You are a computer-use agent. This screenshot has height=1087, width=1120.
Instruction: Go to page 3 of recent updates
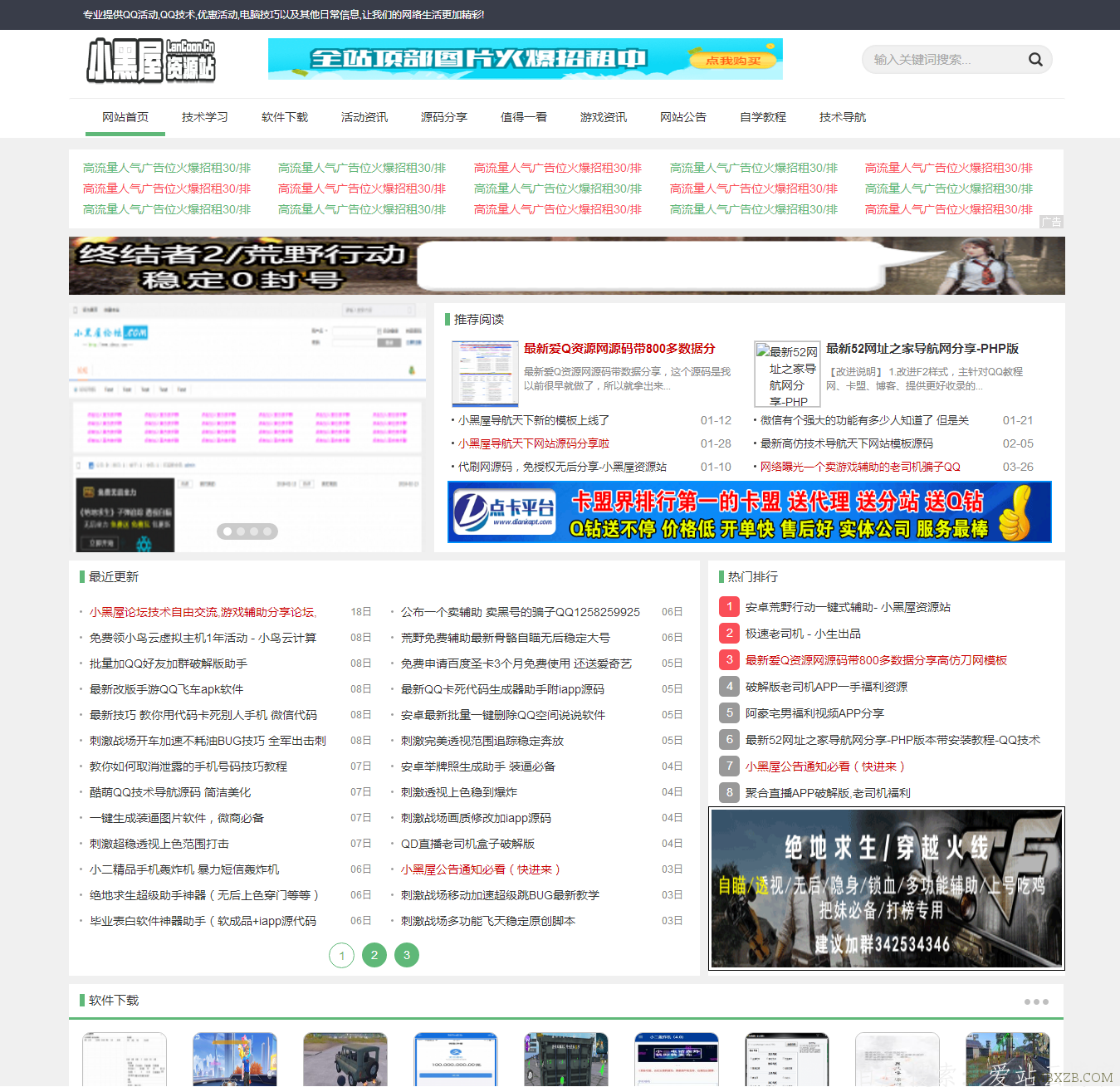[407, 955]
